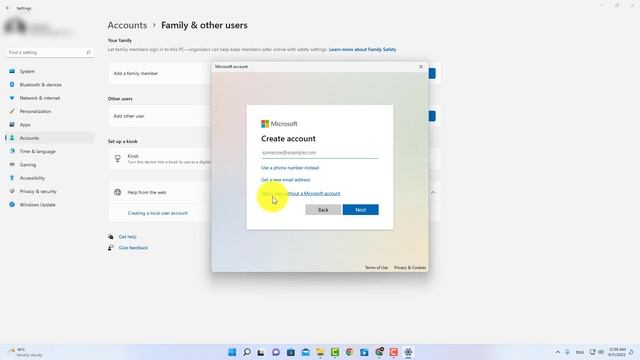Open Network & internet in the sidebar

[x=49, y=98]
